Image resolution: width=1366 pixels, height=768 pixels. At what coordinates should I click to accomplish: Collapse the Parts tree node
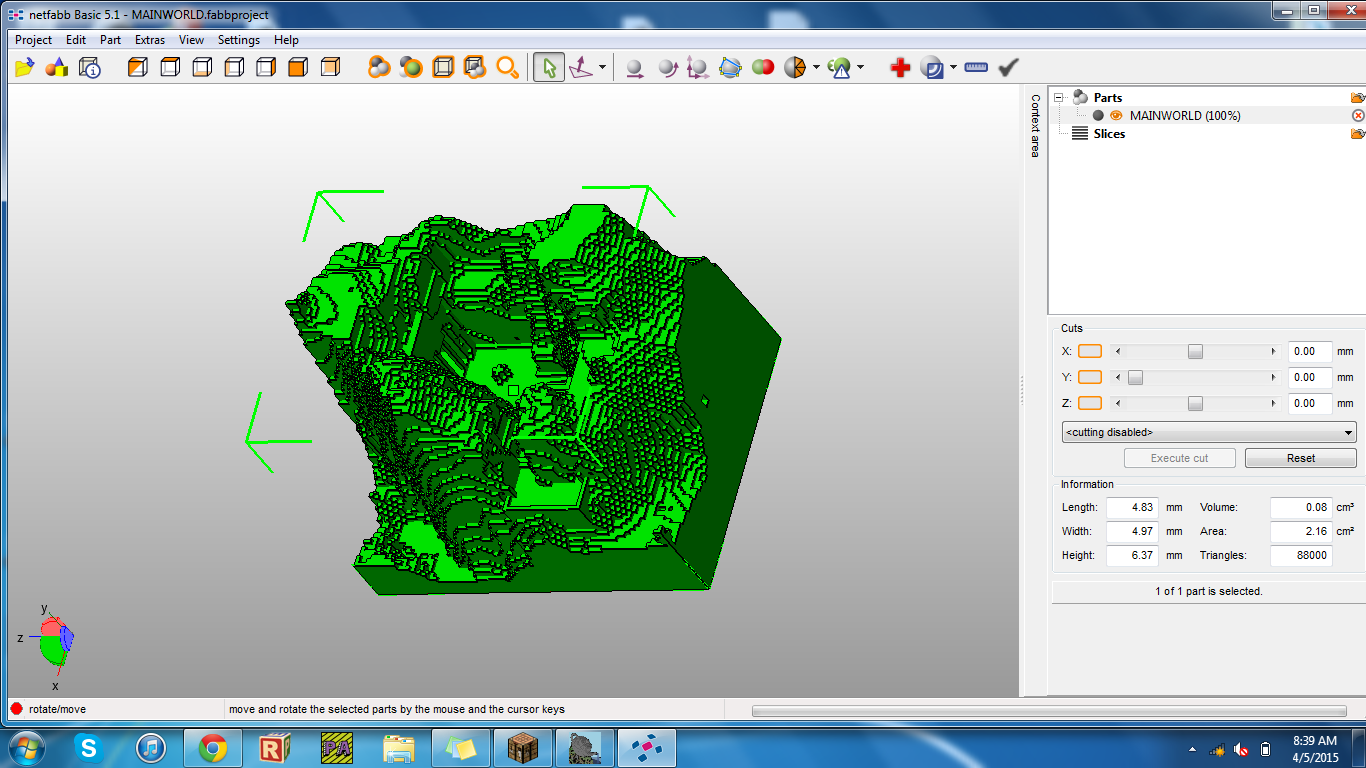pyautogui.click(x=1058, y=97)
